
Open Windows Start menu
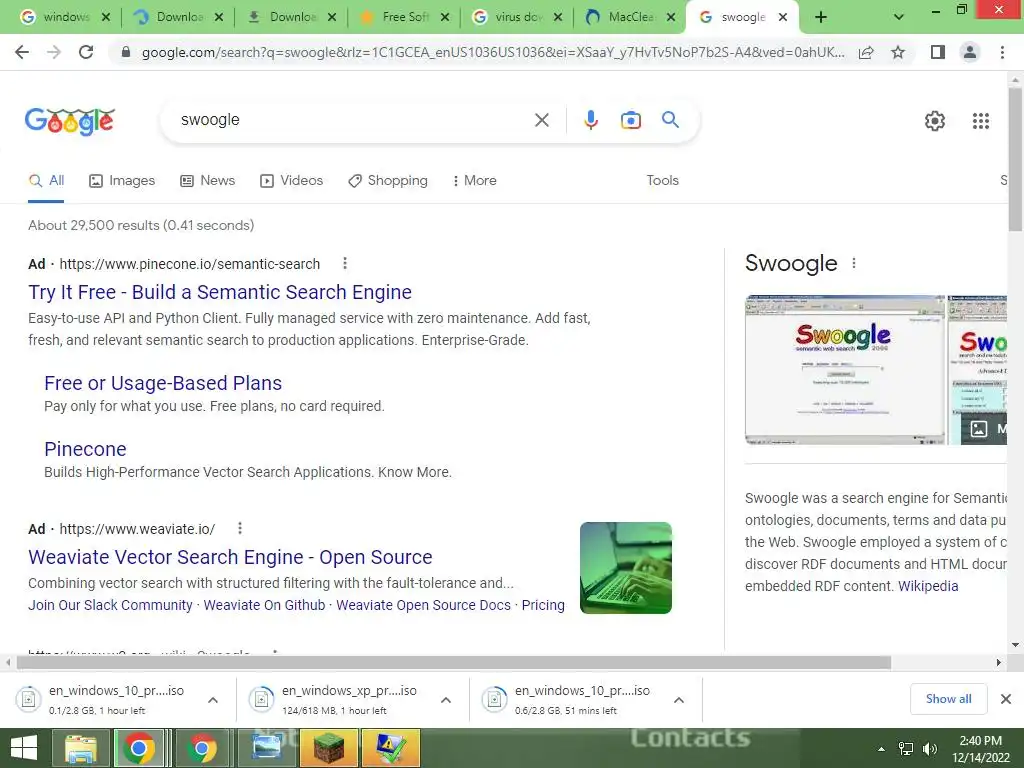(x=24, y=748)
